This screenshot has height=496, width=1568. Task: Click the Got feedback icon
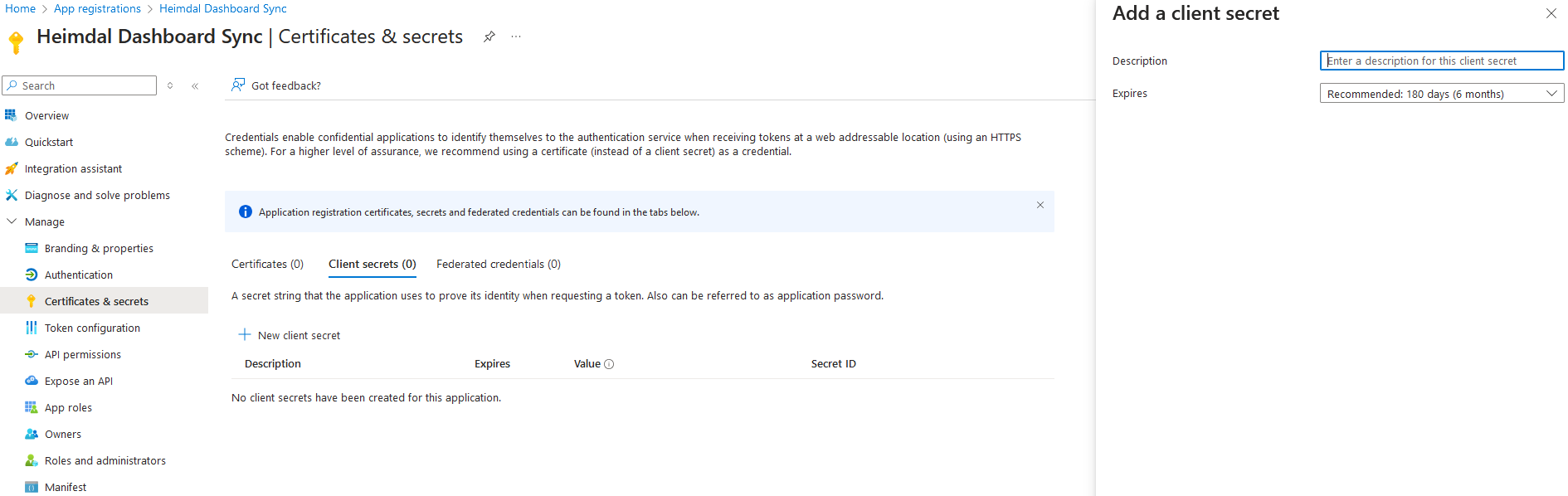238,85
